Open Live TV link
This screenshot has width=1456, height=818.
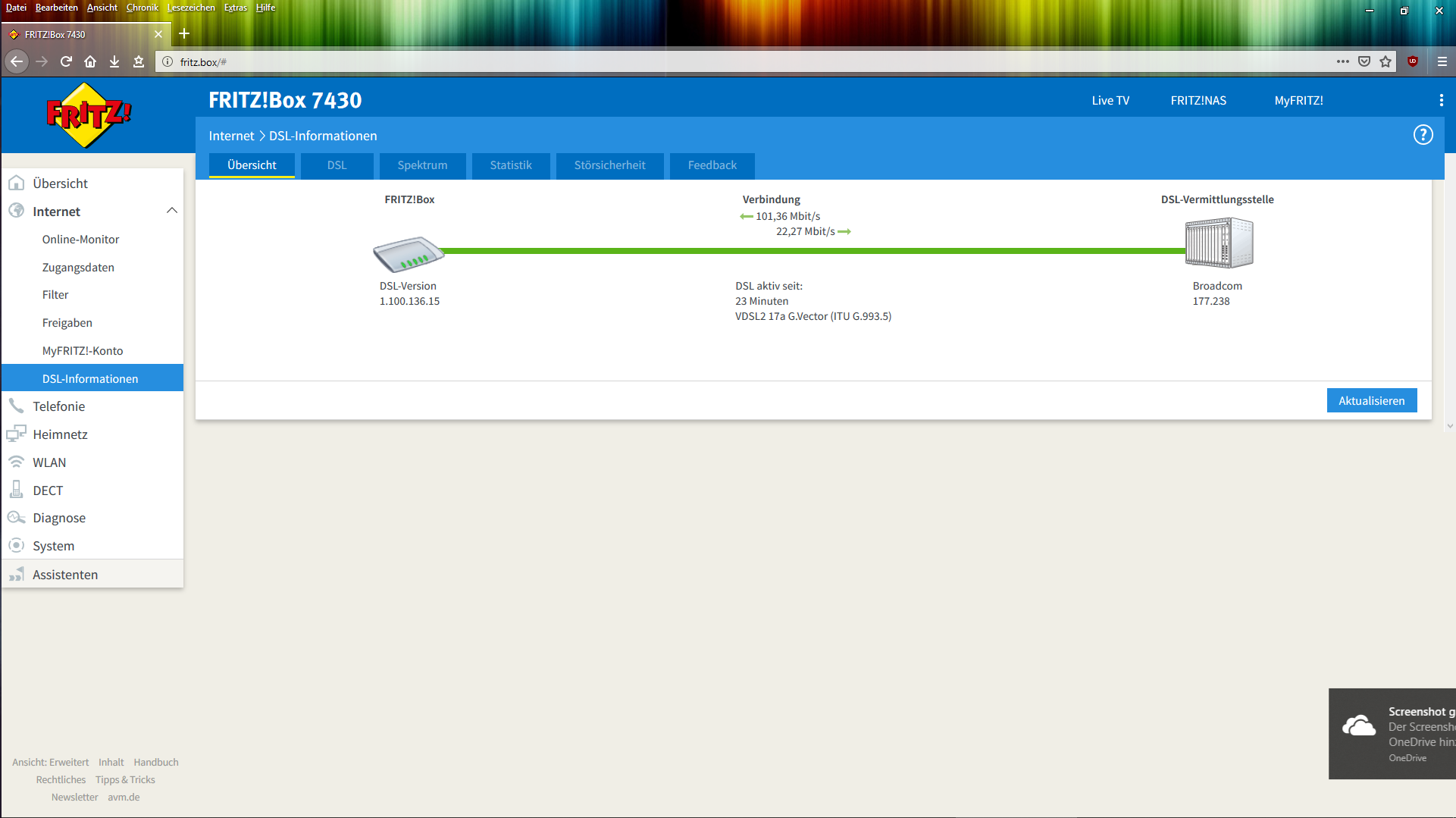pyautogui.click(x=1110, y=100)
